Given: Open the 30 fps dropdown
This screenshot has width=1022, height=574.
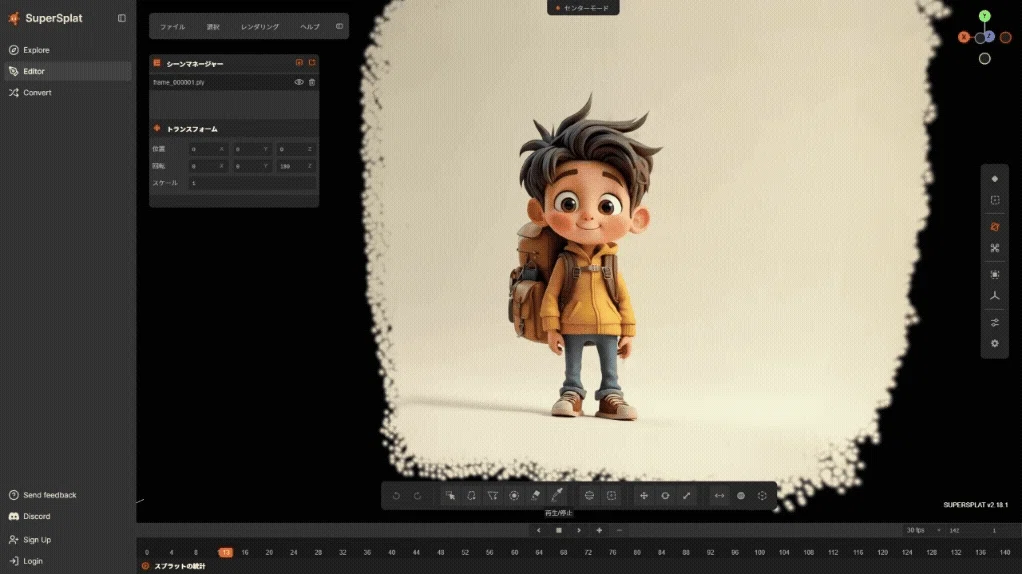Looking at the screenshot, I should pos(924,530).
